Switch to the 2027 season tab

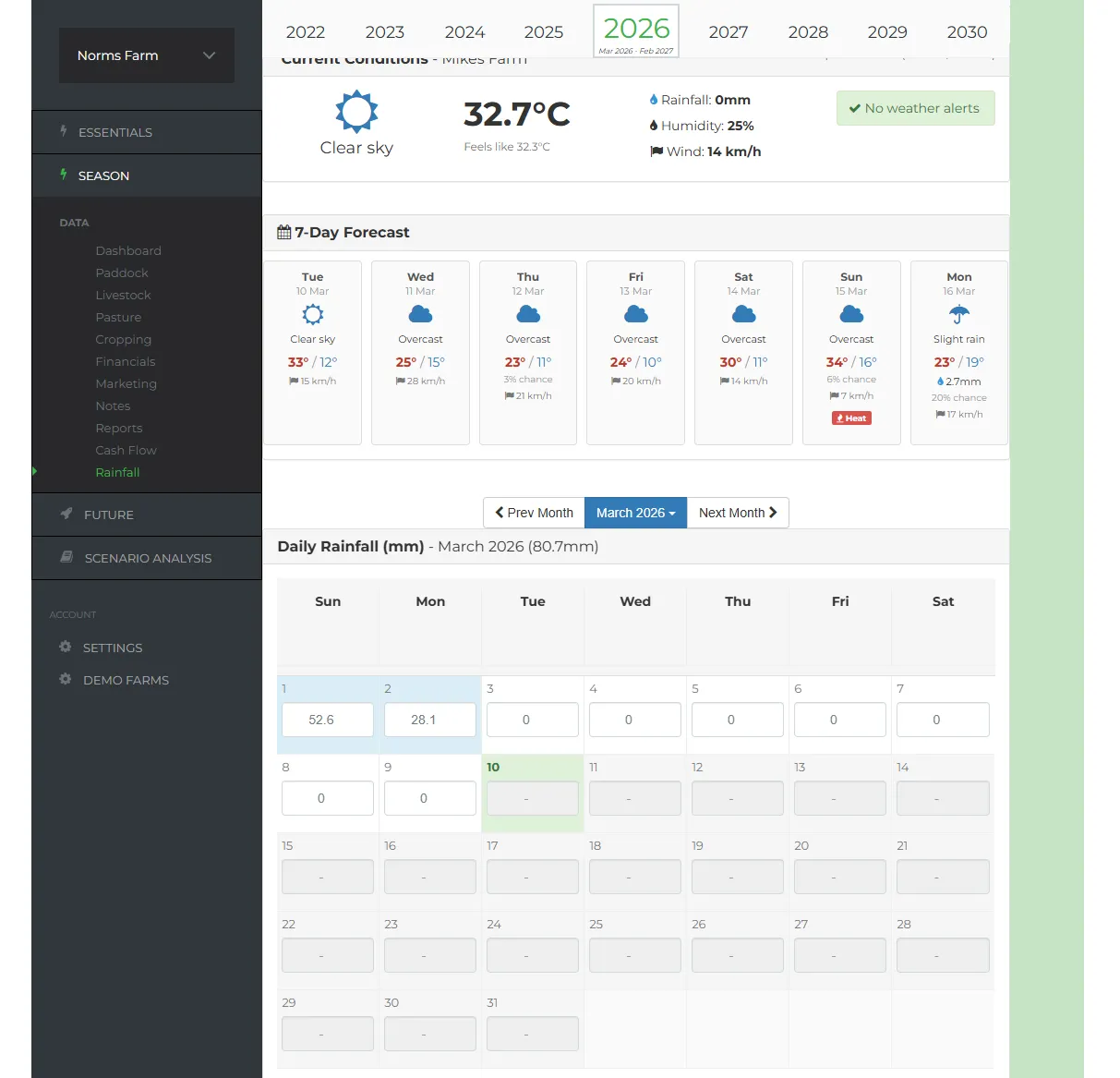[728, 31]
